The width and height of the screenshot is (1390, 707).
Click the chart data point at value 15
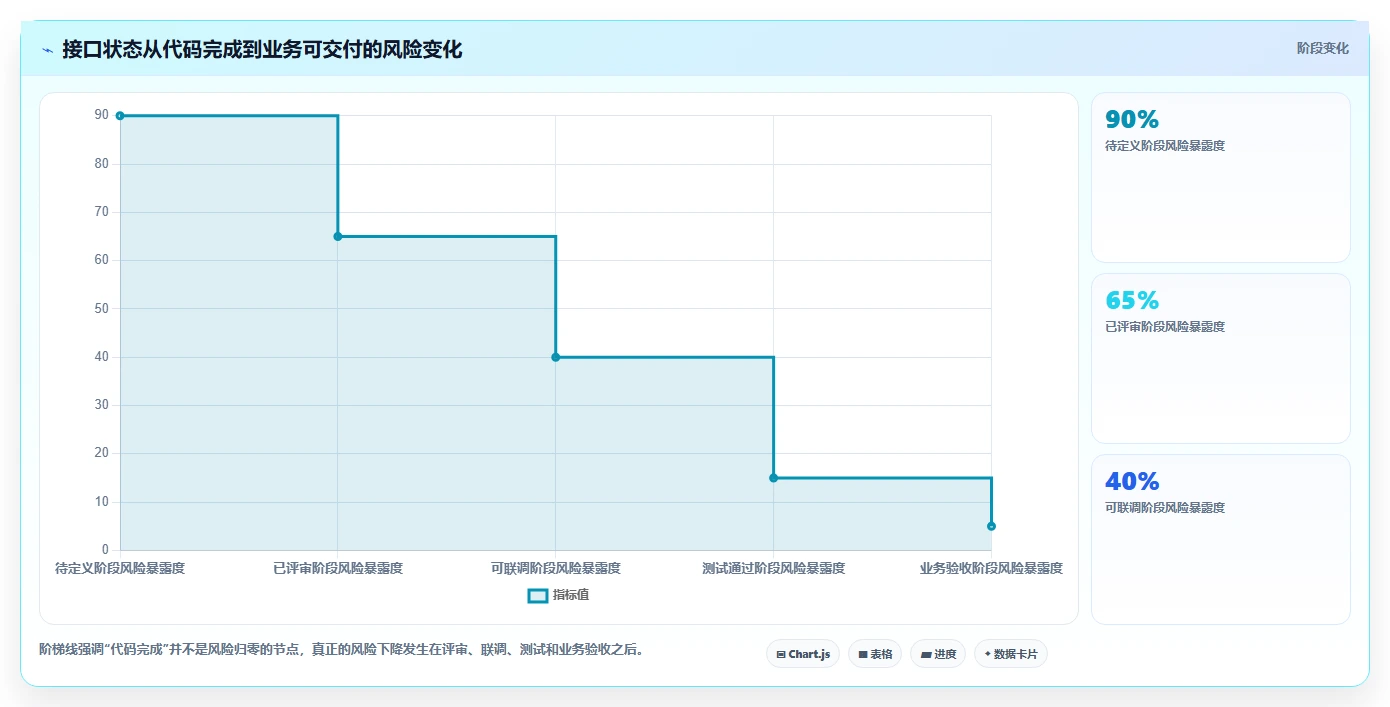[773, 478]
